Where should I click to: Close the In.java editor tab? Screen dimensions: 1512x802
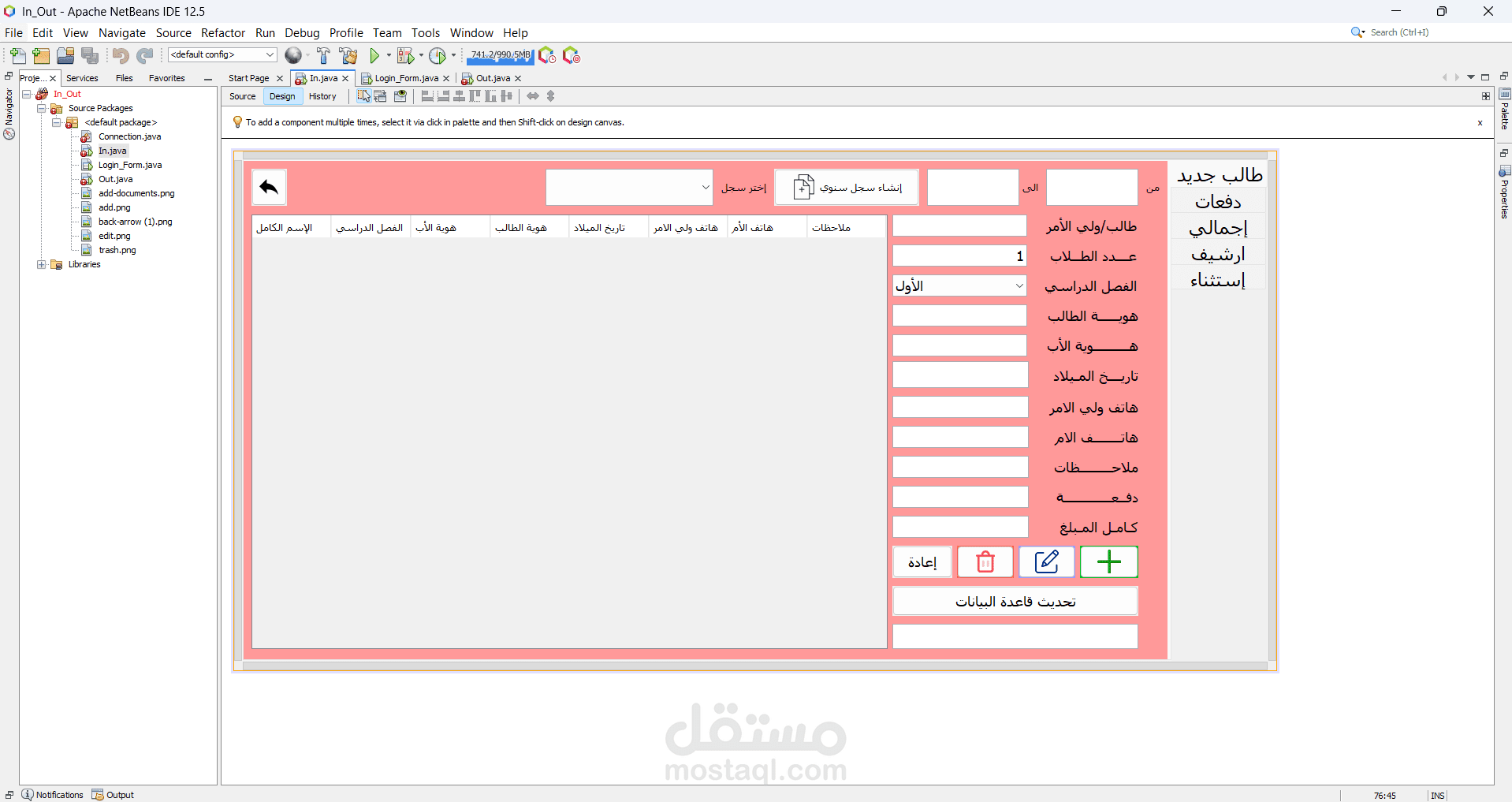click(x=345, y=78)
